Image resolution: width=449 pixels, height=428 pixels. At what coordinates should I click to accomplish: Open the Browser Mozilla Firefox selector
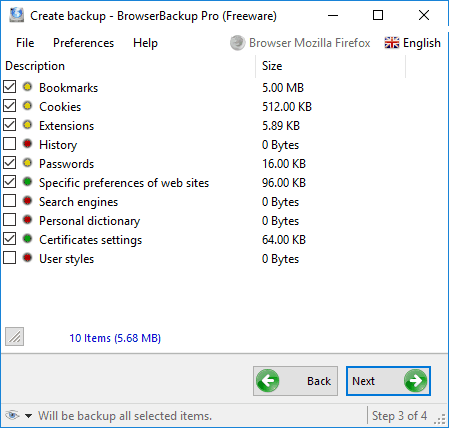[x=300, y=43]
